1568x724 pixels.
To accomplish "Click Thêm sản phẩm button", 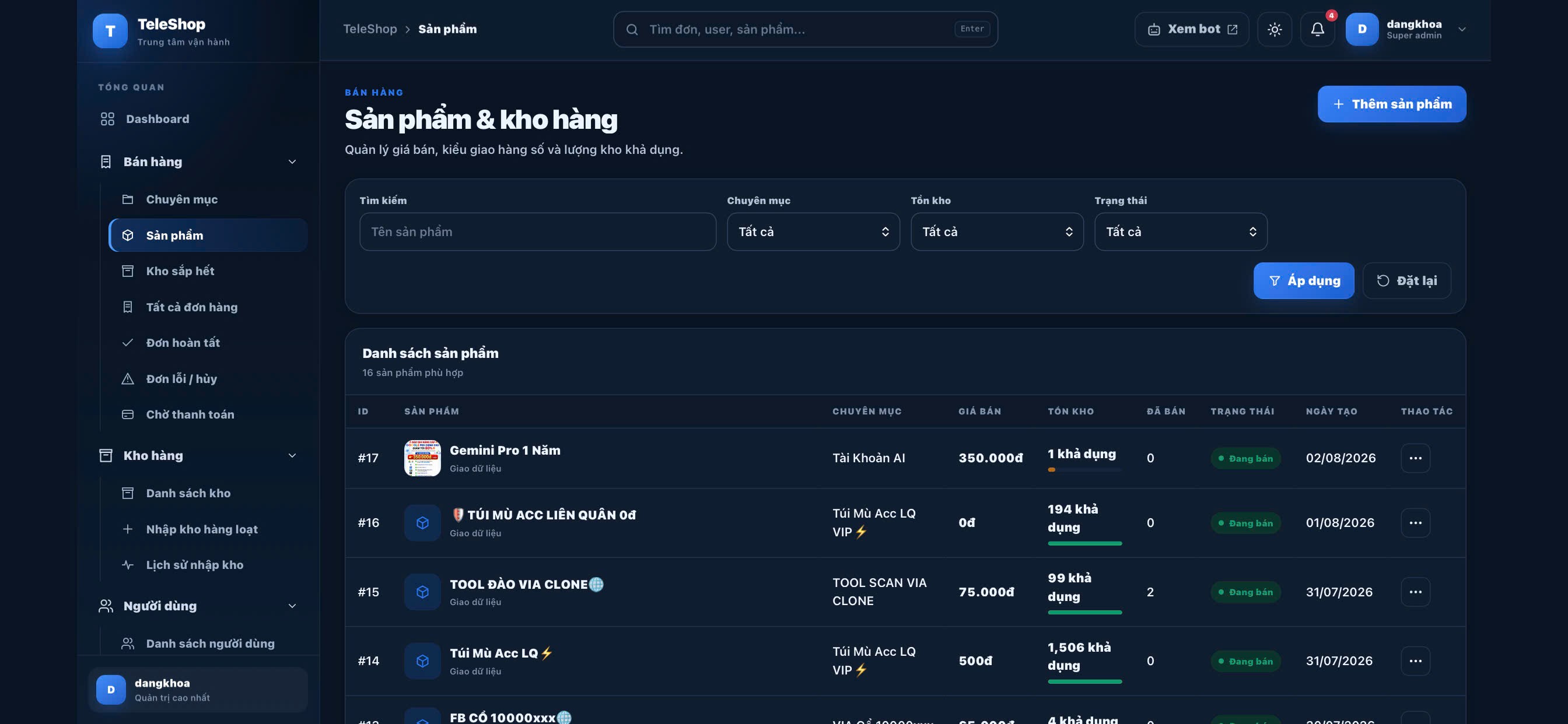I will click(x=1391, y=104).
